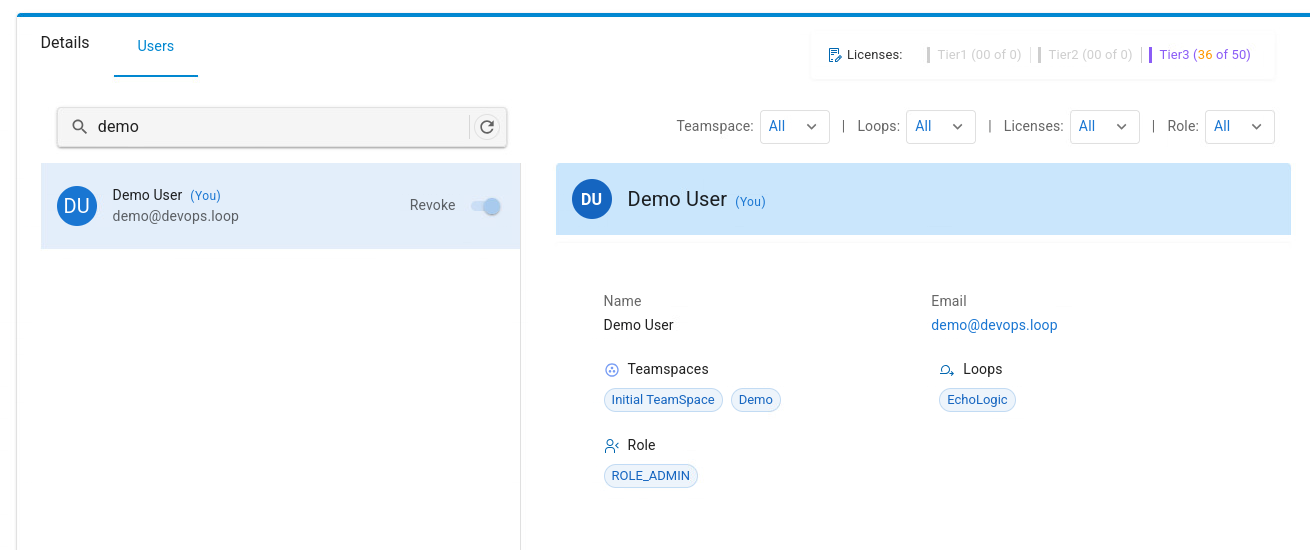The width and height of the screenshot is (1310, 550).
Task: Focus the search field containing demo
Action: (x=280, y=127)
